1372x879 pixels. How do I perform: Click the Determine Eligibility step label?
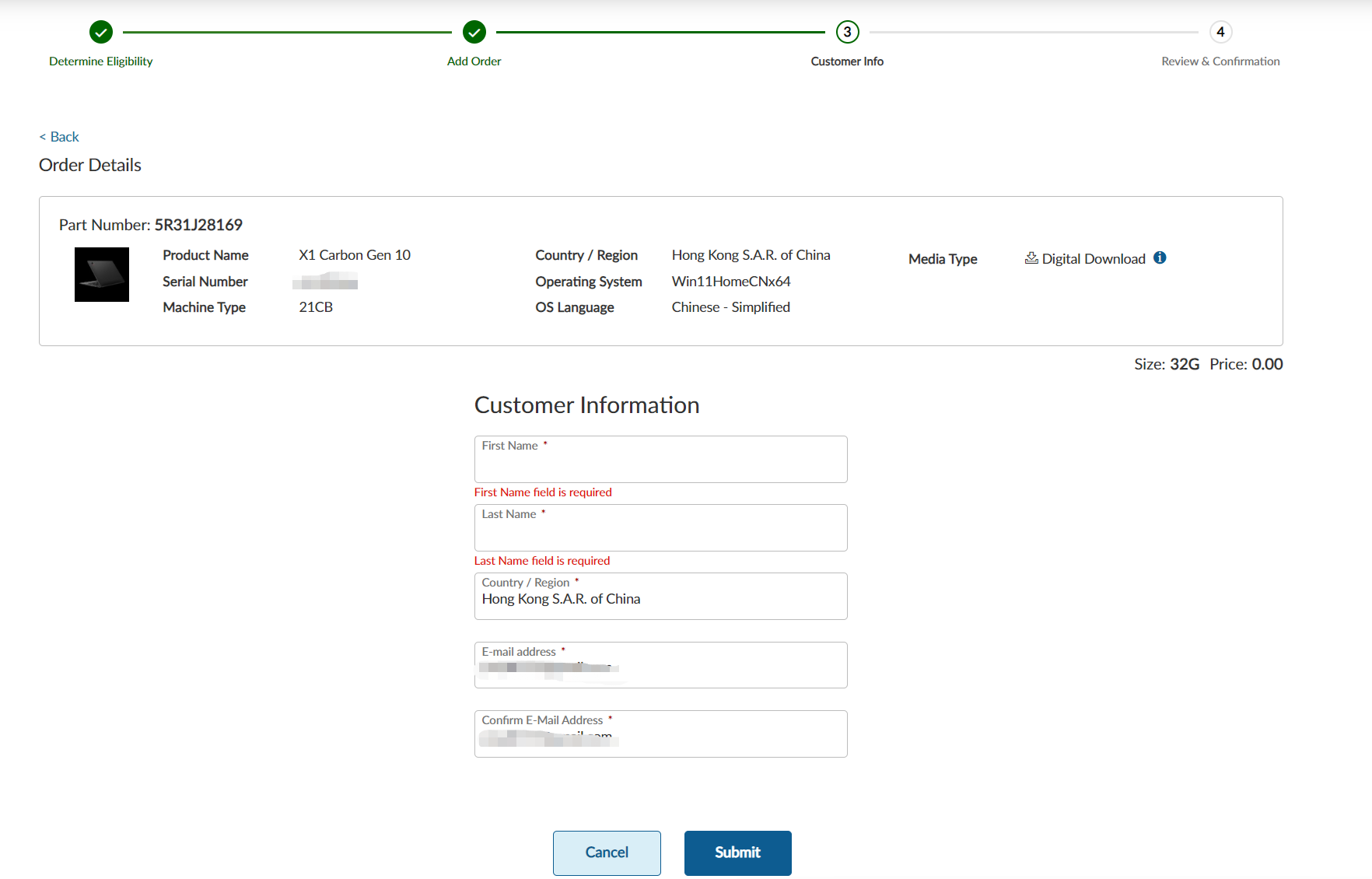(x=101, y=61)
